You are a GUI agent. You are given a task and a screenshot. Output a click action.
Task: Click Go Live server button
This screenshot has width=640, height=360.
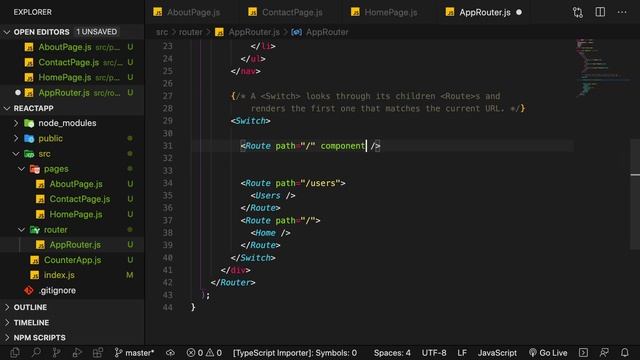coord(548,353)
